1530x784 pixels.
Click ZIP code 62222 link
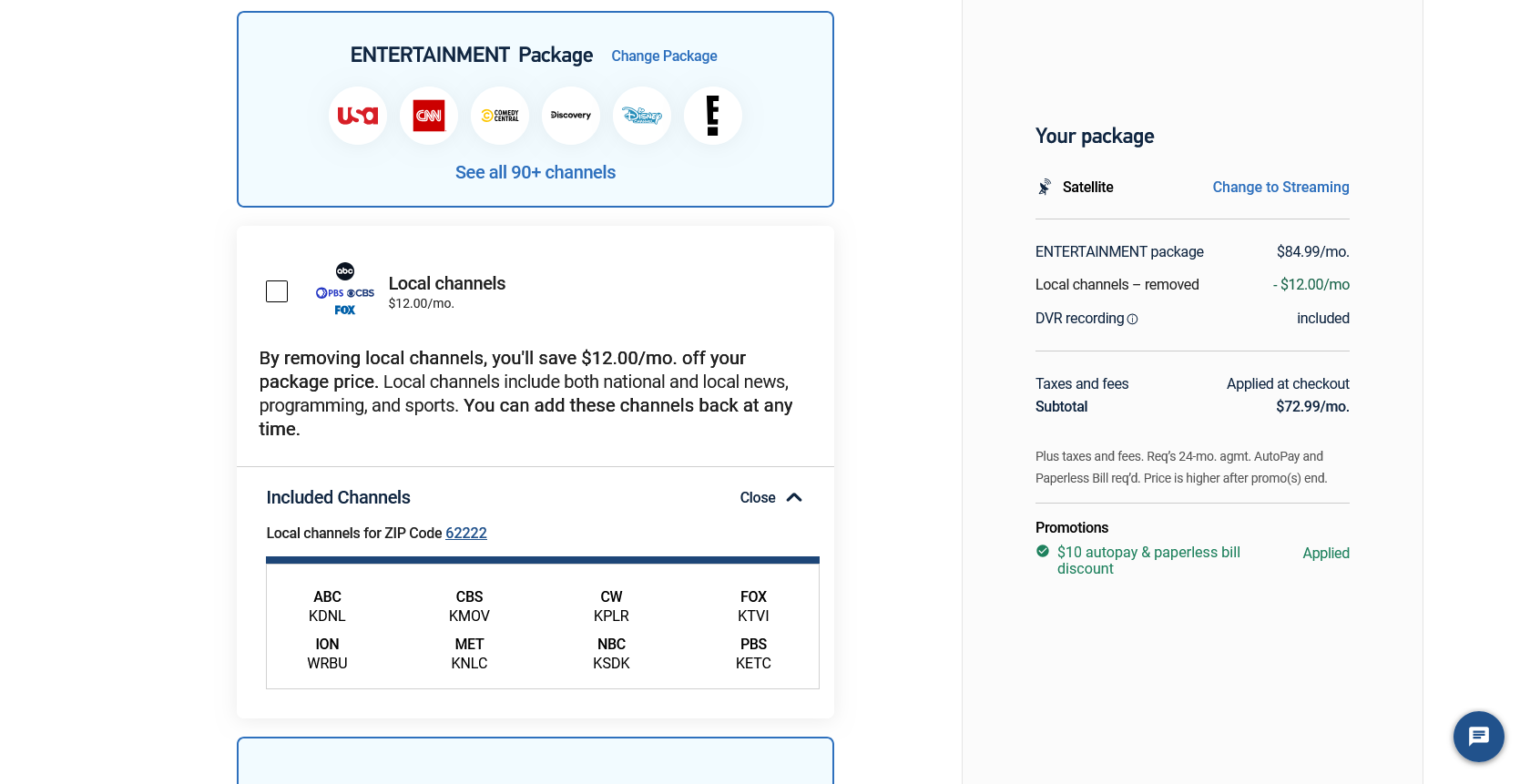466,533
